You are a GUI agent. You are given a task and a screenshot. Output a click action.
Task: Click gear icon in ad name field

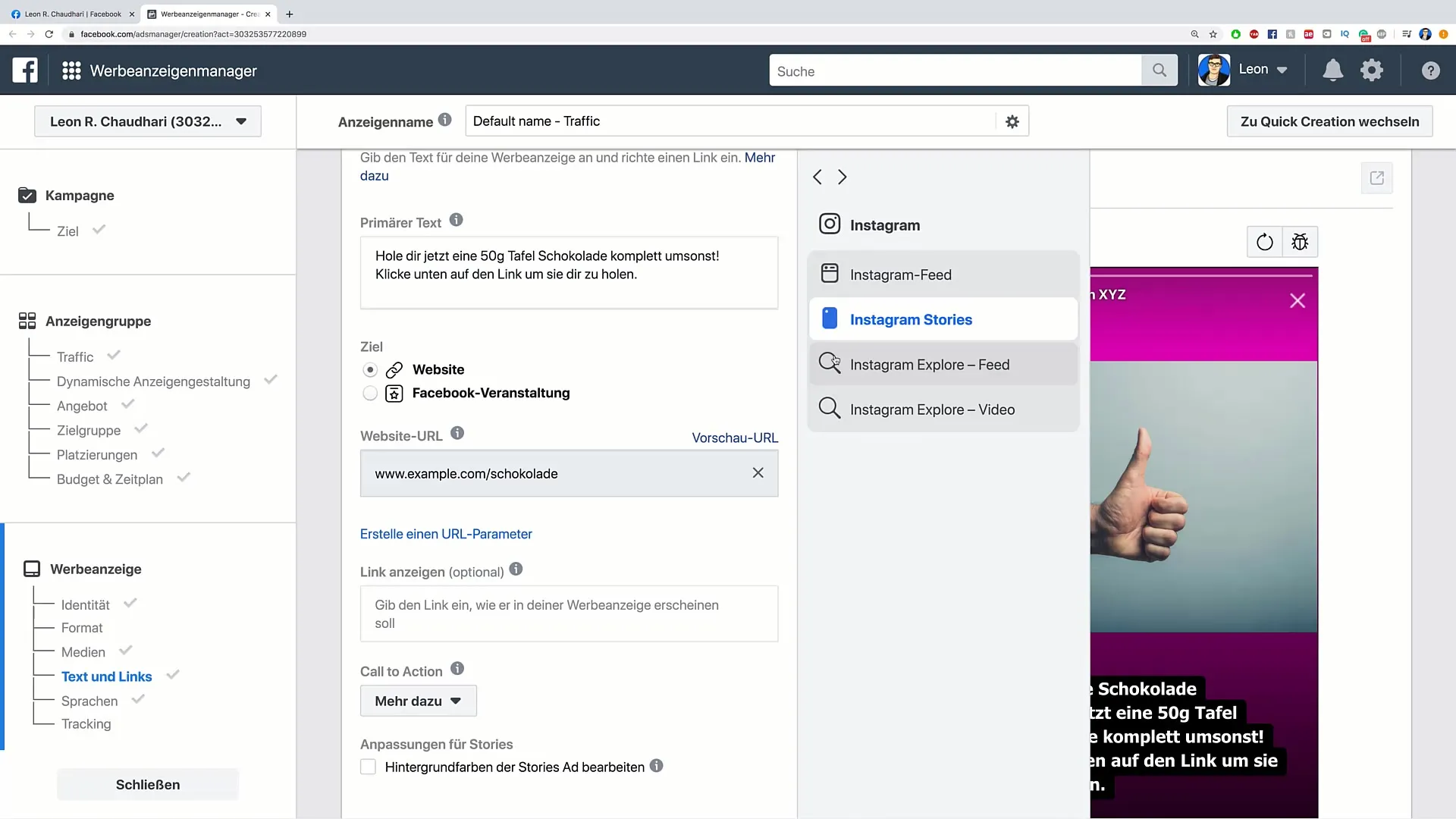(x=1012, y=121)
